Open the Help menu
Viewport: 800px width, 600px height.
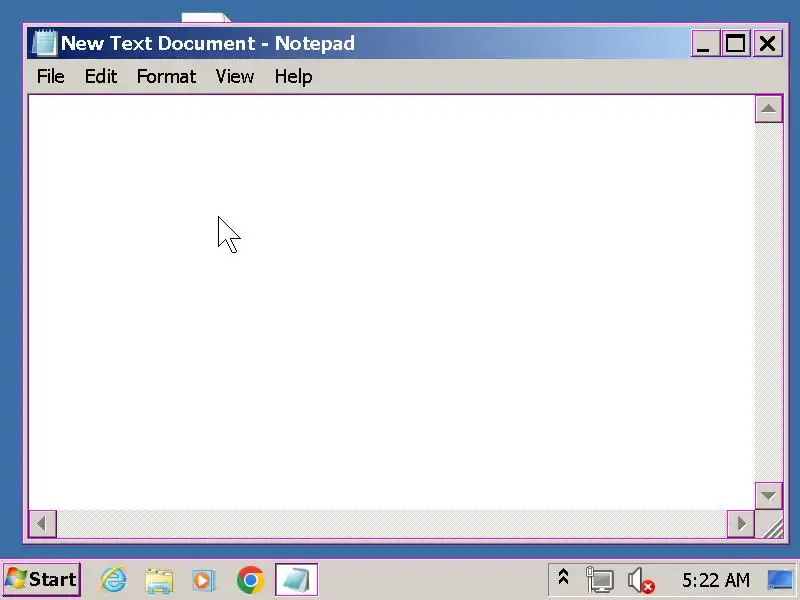[x=293, y=77]
